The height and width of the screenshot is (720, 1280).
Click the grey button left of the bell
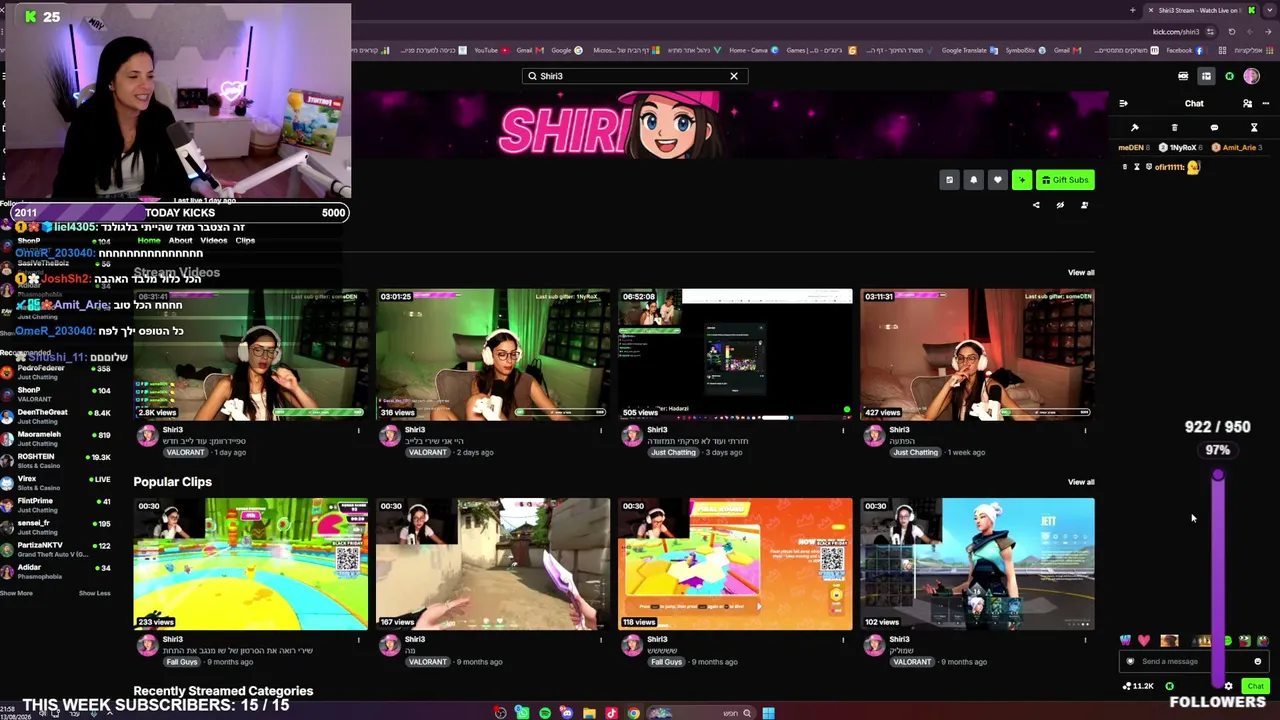tap(949, 180)
